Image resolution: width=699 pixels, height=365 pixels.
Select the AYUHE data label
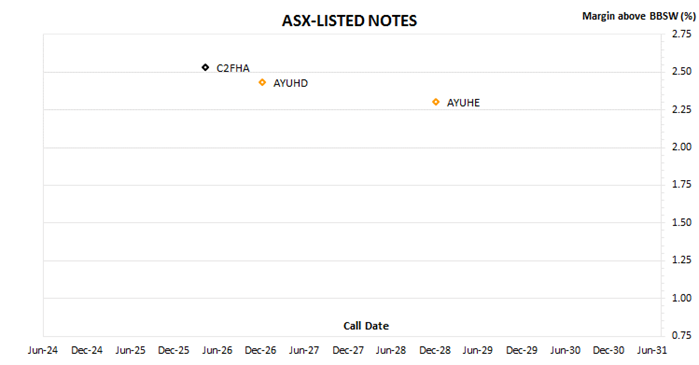(x=464, y=103)
